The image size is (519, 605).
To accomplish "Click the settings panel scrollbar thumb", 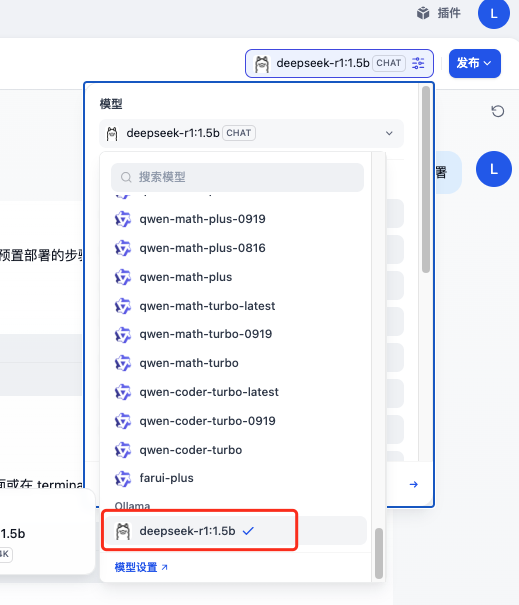I will pos(426,179).
